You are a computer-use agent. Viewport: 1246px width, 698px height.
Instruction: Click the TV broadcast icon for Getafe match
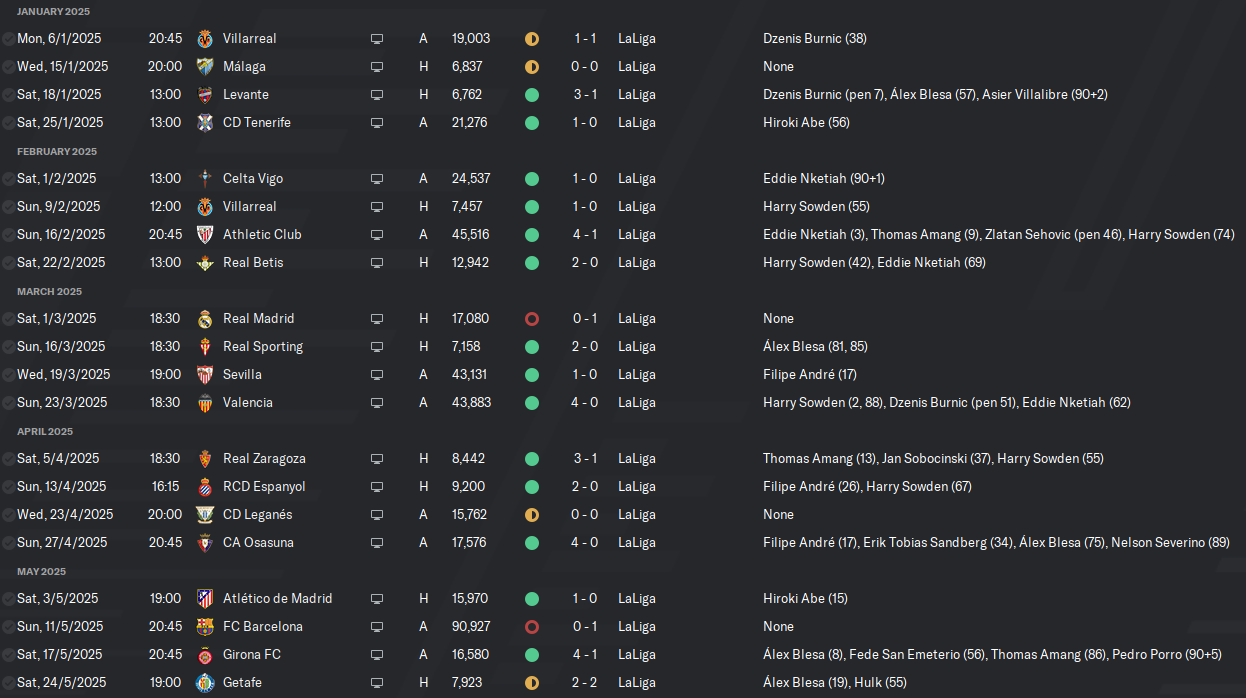[377, 683]
